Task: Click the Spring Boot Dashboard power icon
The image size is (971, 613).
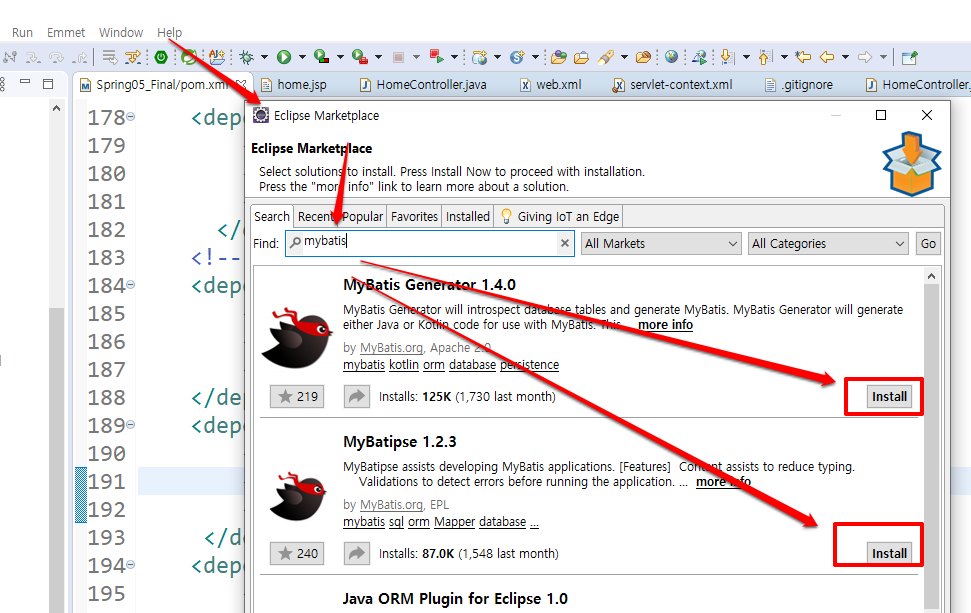Action: [x=161, y=58]
